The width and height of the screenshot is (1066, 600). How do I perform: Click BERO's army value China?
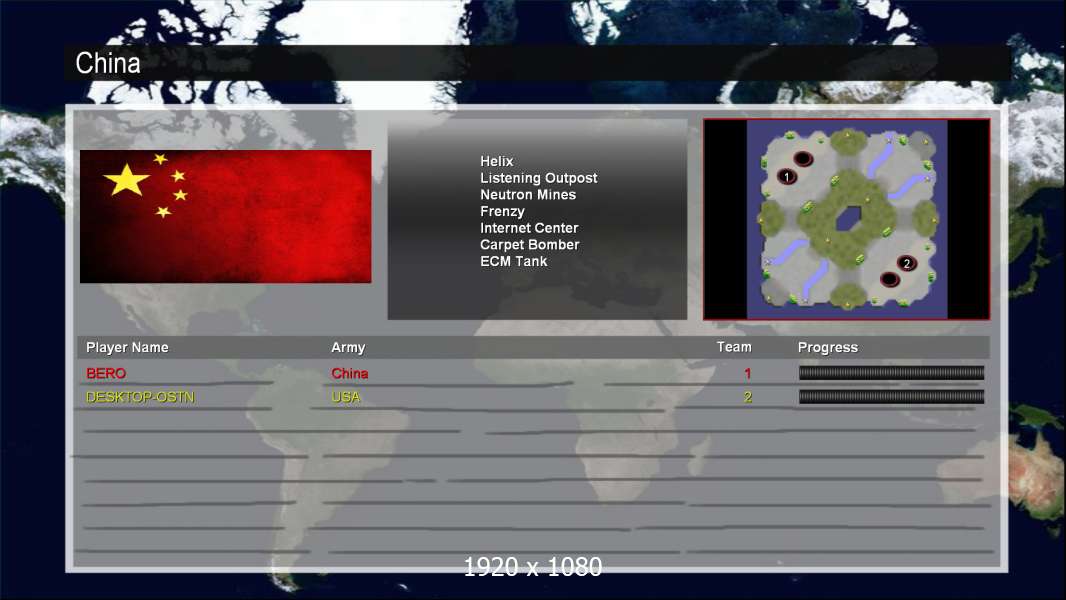(349, 373)
